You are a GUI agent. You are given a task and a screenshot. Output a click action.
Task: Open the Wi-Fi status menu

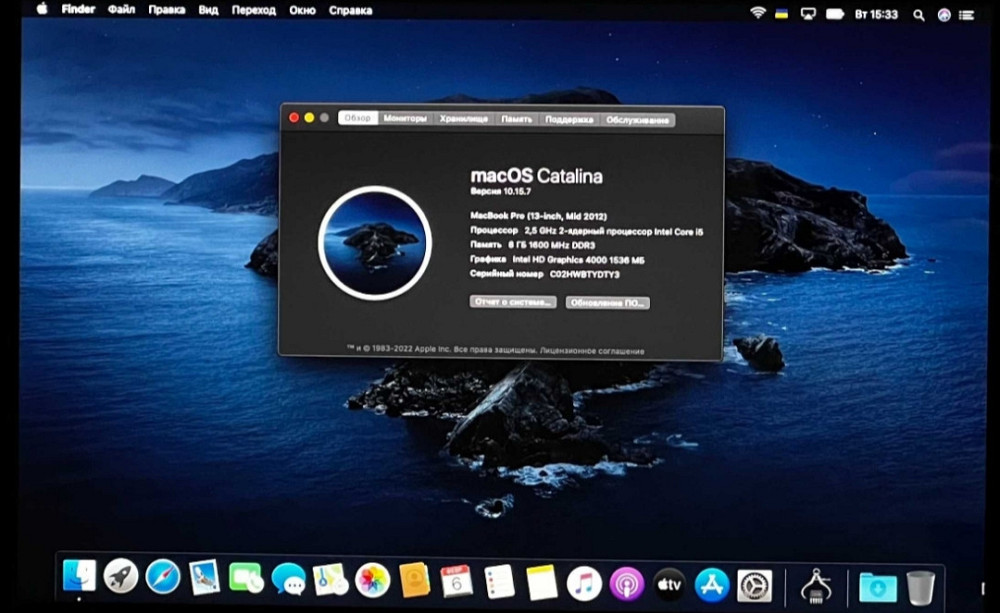758,12
